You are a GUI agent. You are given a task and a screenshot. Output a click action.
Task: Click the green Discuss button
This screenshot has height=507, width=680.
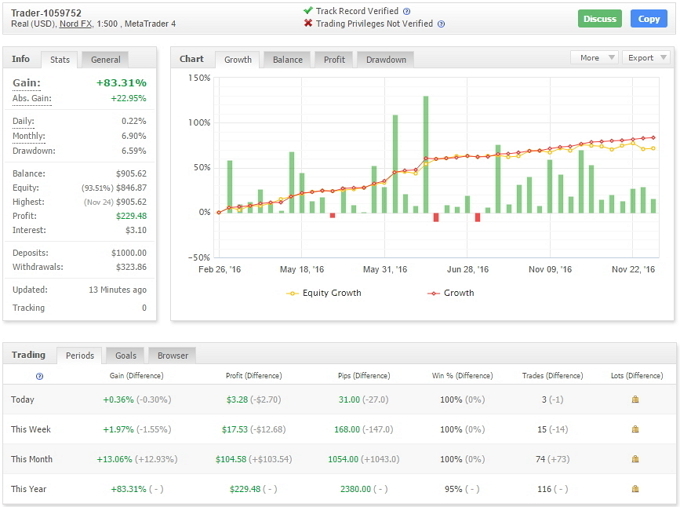600,19
